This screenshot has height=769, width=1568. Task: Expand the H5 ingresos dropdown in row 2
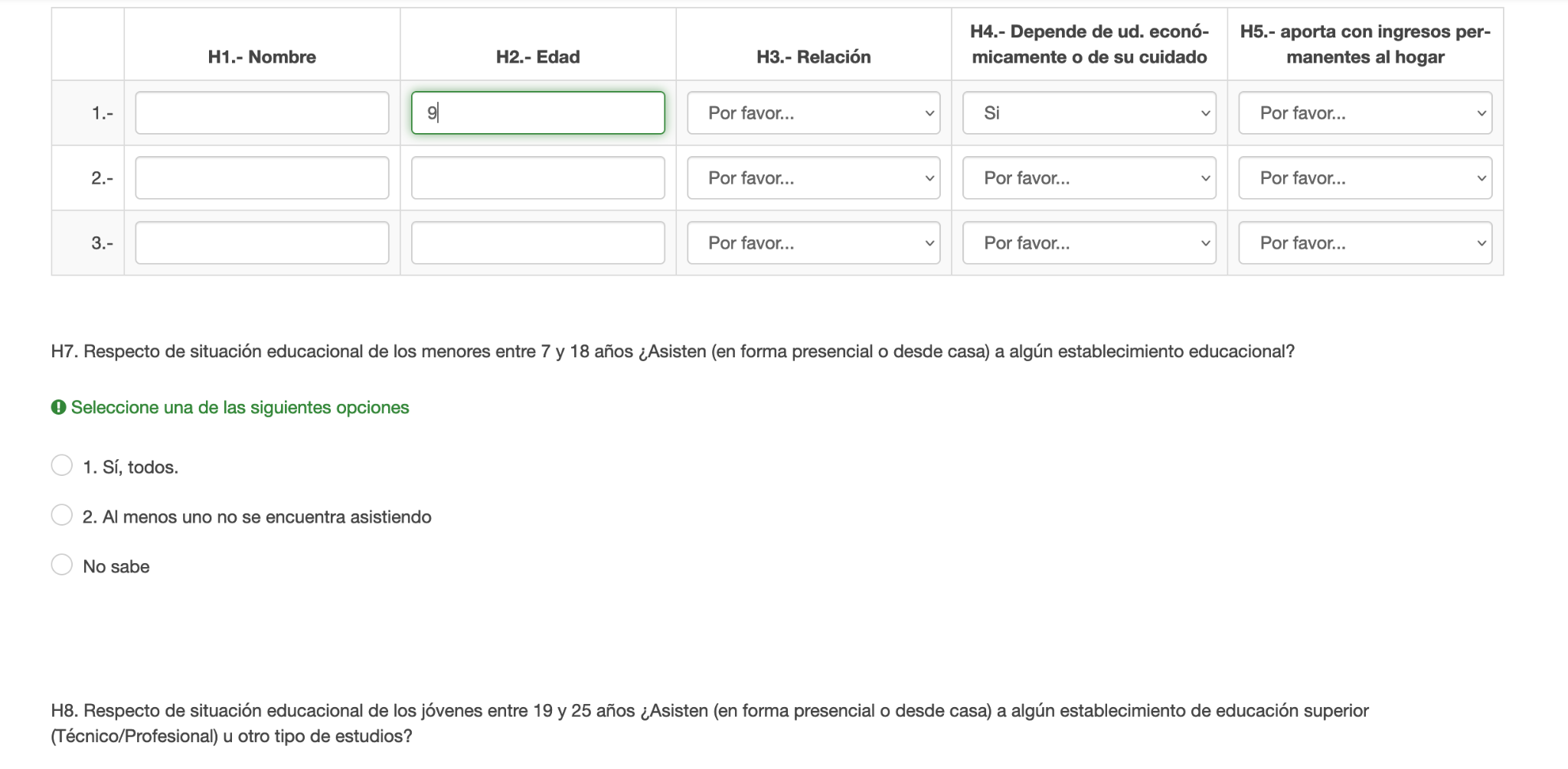click(x=1364, y=178)
